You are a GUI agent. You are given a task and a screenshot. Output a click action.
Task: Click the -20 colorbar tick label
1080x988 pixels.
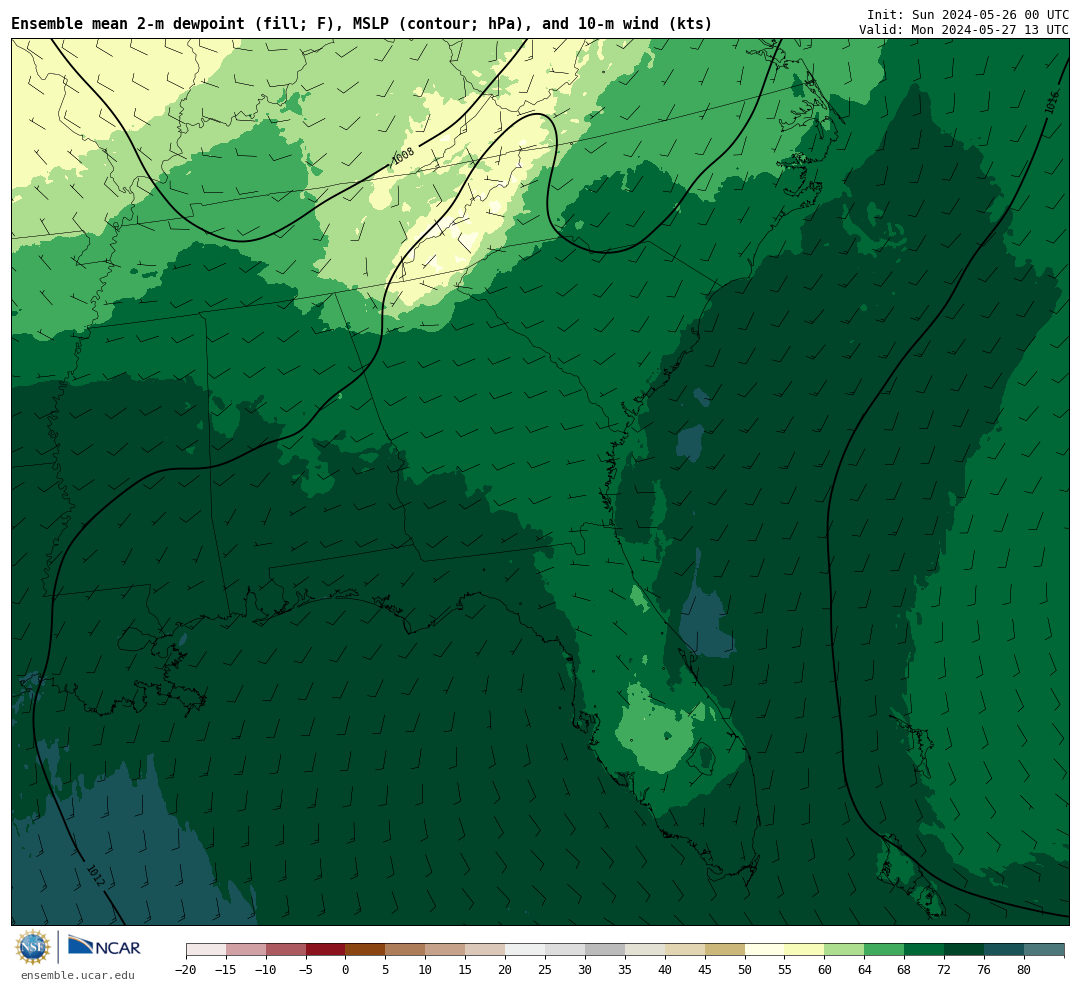point(186,969)
